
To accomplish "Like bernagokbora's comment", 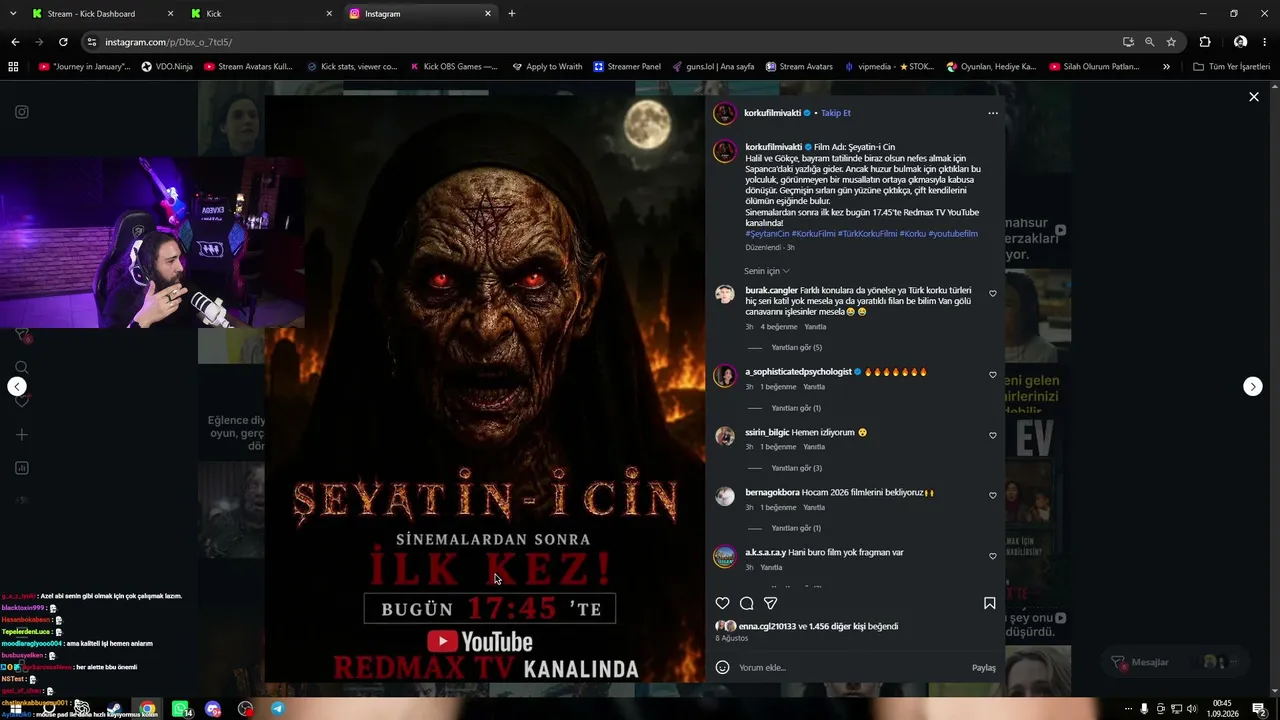I will [x=993, y=496].
